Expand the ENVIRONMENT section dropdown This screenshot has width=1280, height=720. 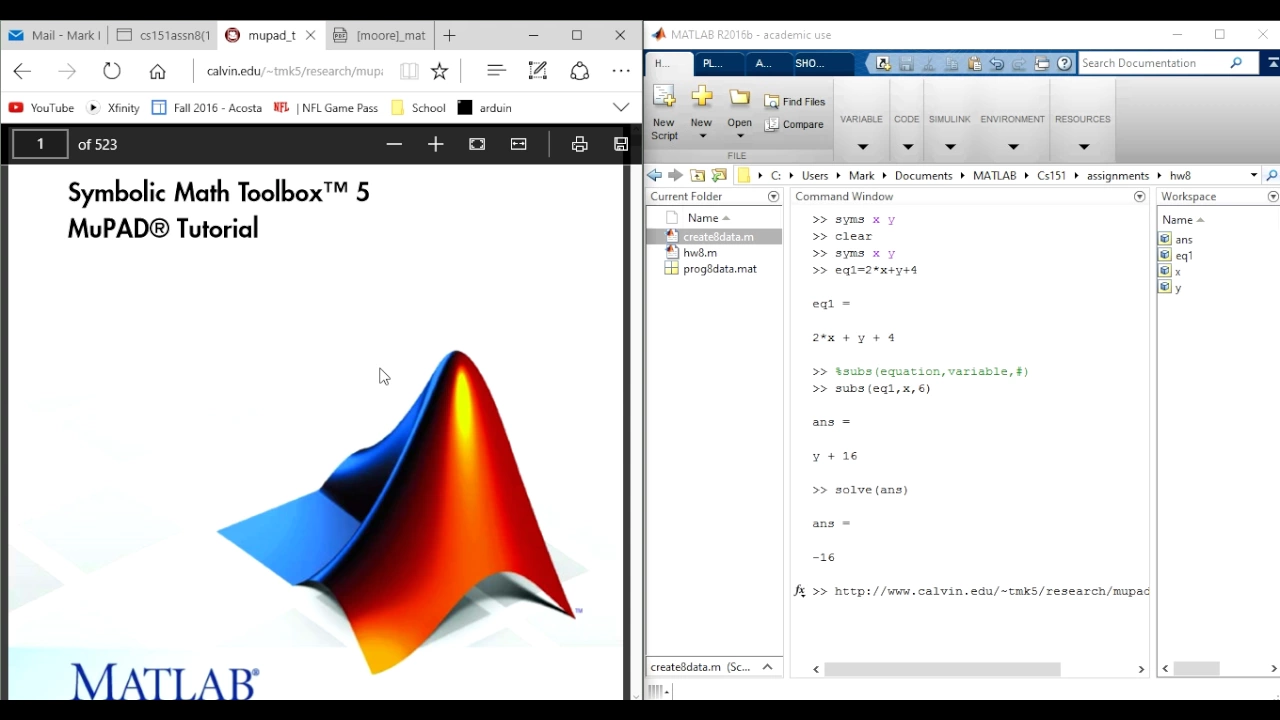click(x=1013, y=147)
